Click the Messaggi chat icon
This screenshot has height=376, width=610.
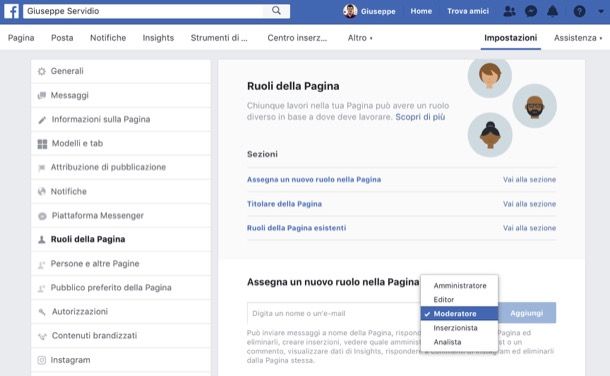coord(42,95)
